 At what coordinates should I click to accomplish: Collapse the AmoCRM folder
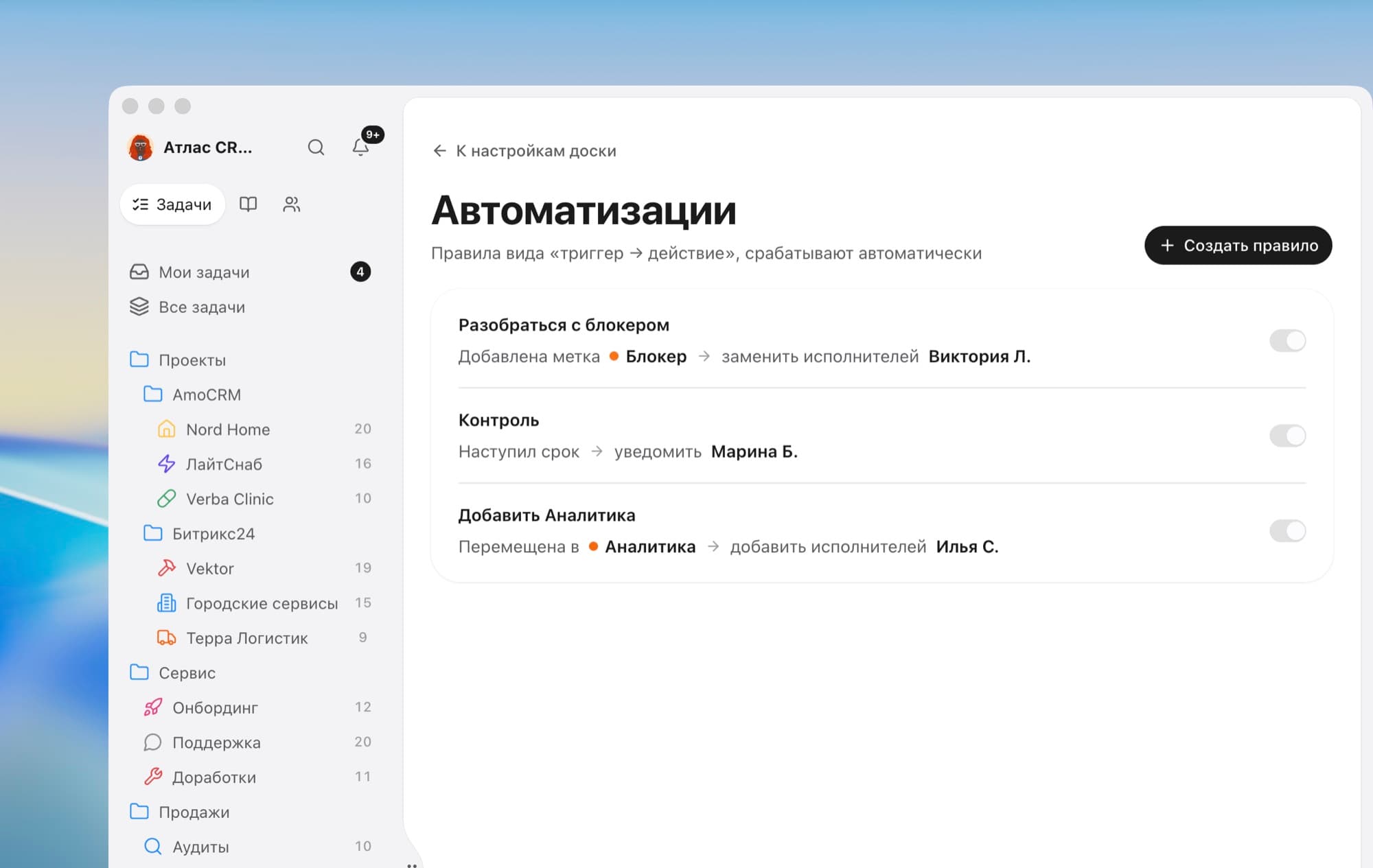point(153,395)
